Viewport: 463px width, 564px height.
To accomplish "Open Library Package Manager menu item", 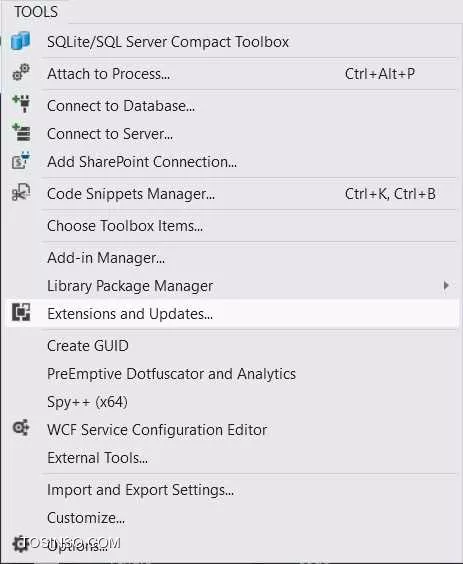I will click(x=130, y=286).
